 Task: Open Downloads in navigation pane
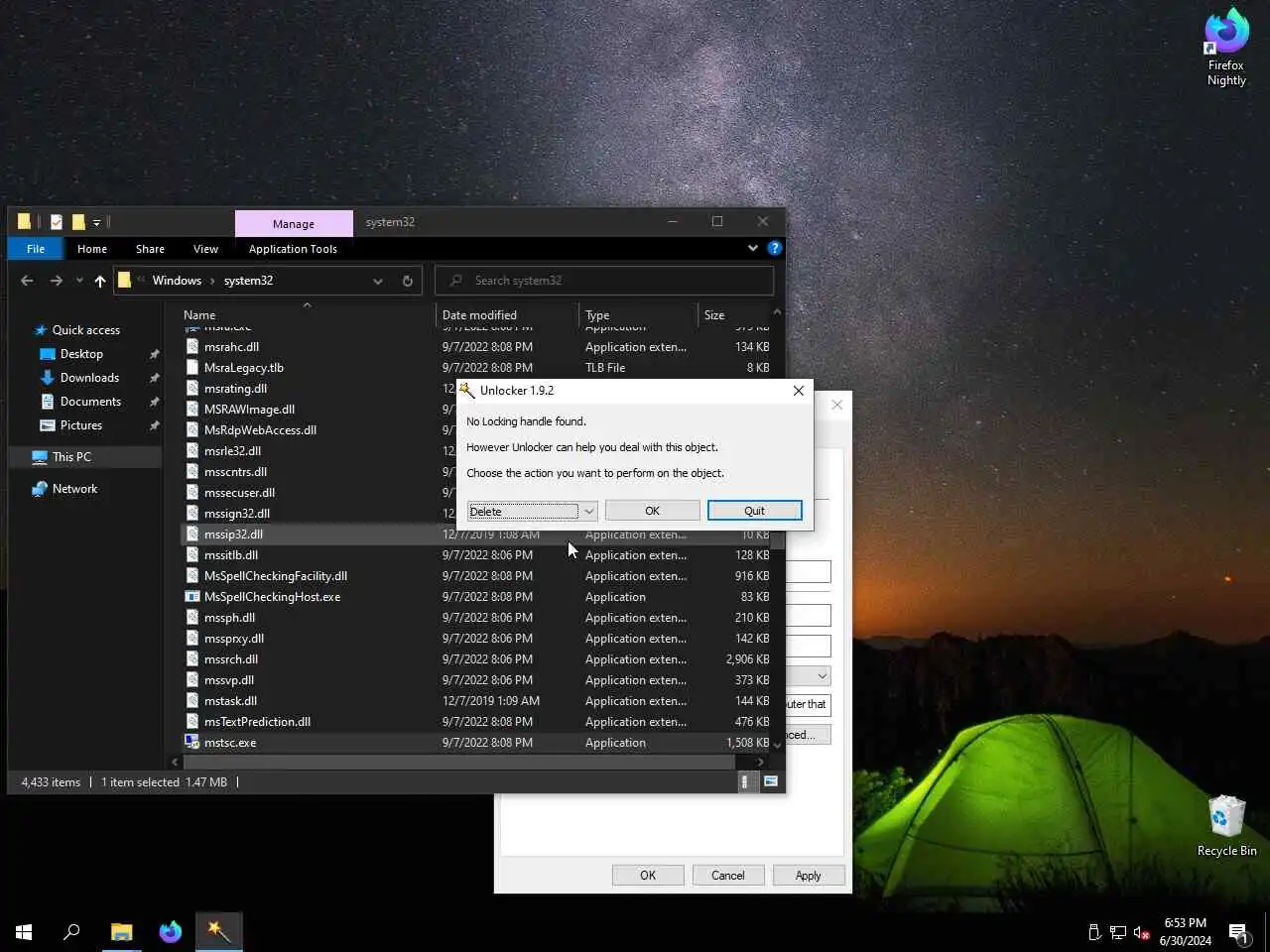point(89,378)
